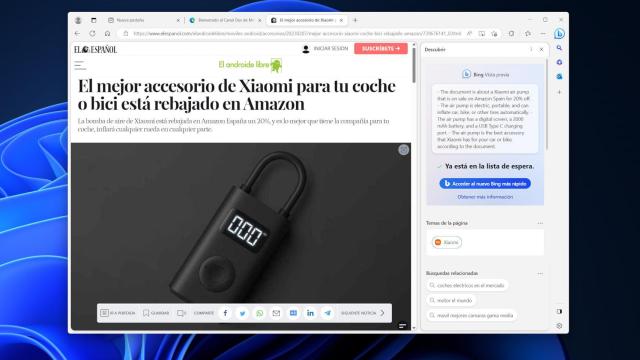Viewport: 640px width, 360px height.
Task: Toggle the sidebar visibility icon near bottom
Action: click(x=559, y=311)
